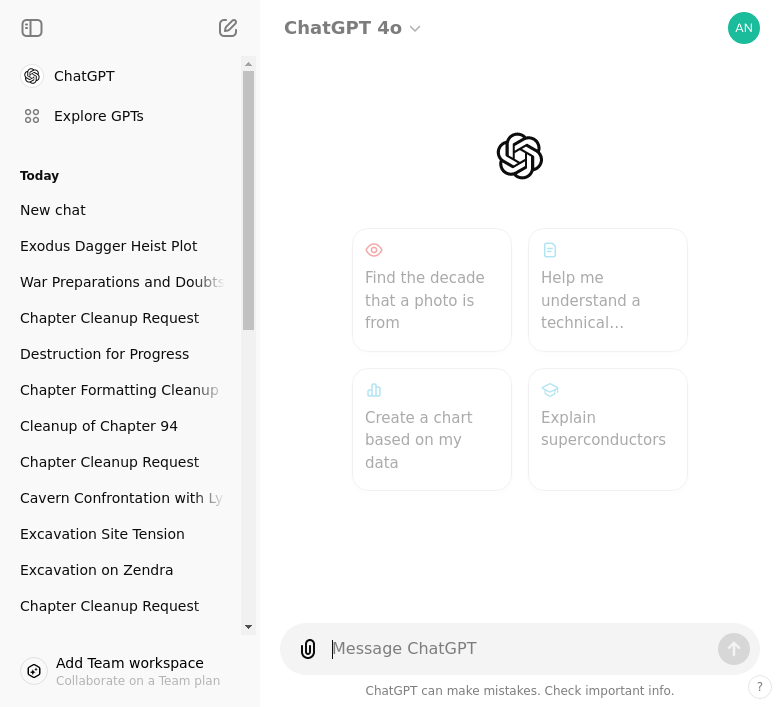Select Create a chart based on data
The width and height of the screenshot is (780, 707).
(432, 429)
